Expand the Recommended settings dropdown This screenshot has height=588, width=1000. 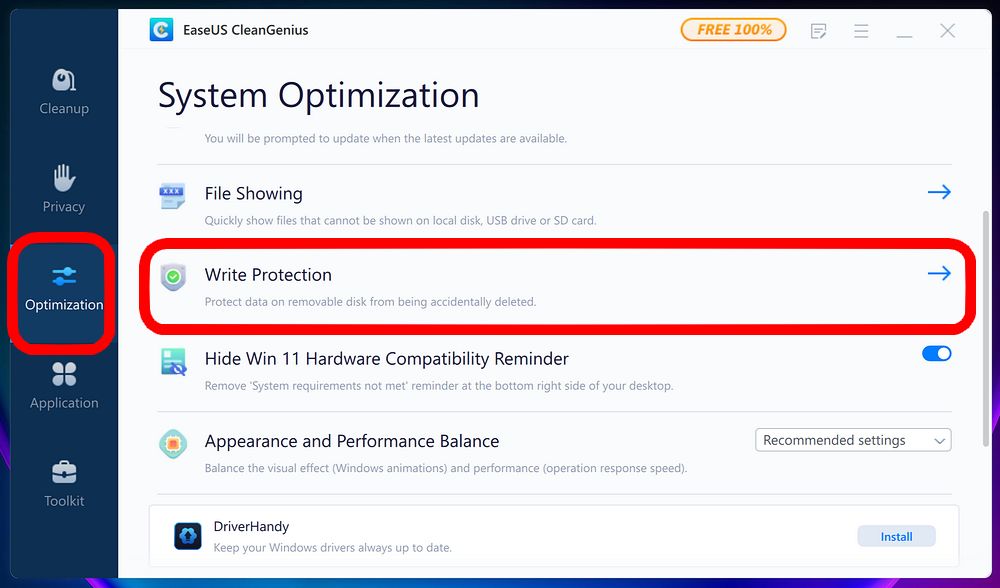[853, 440]
